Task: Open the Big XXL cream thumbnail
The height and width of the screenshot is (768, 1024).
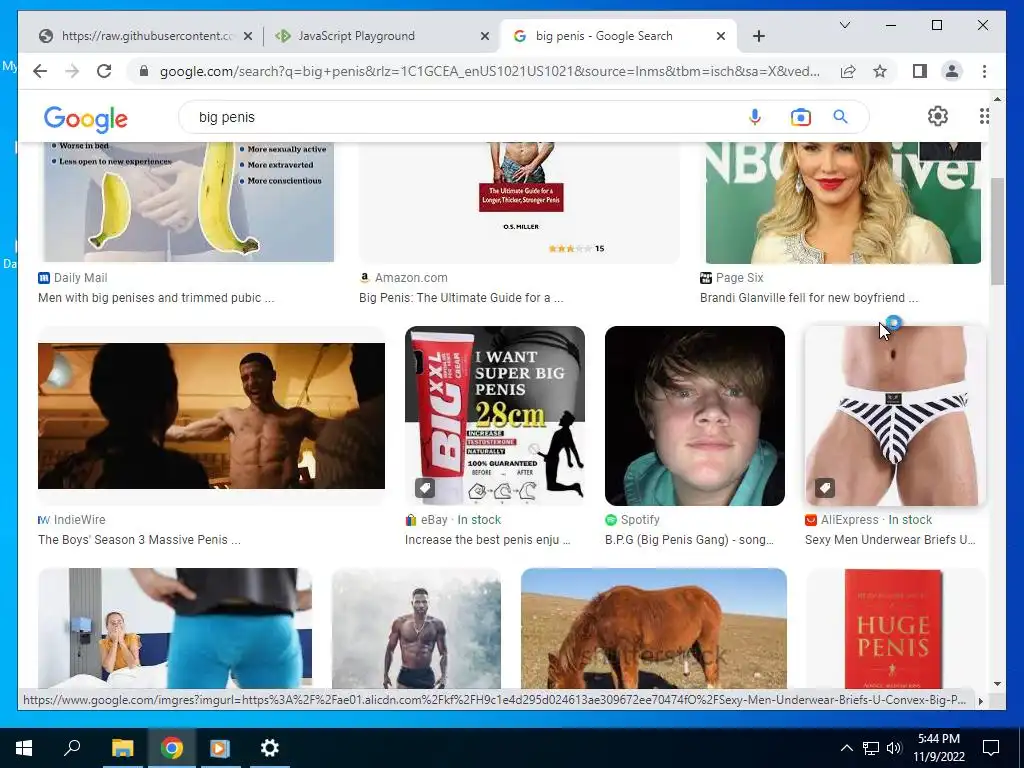Action: click(494, 416)
